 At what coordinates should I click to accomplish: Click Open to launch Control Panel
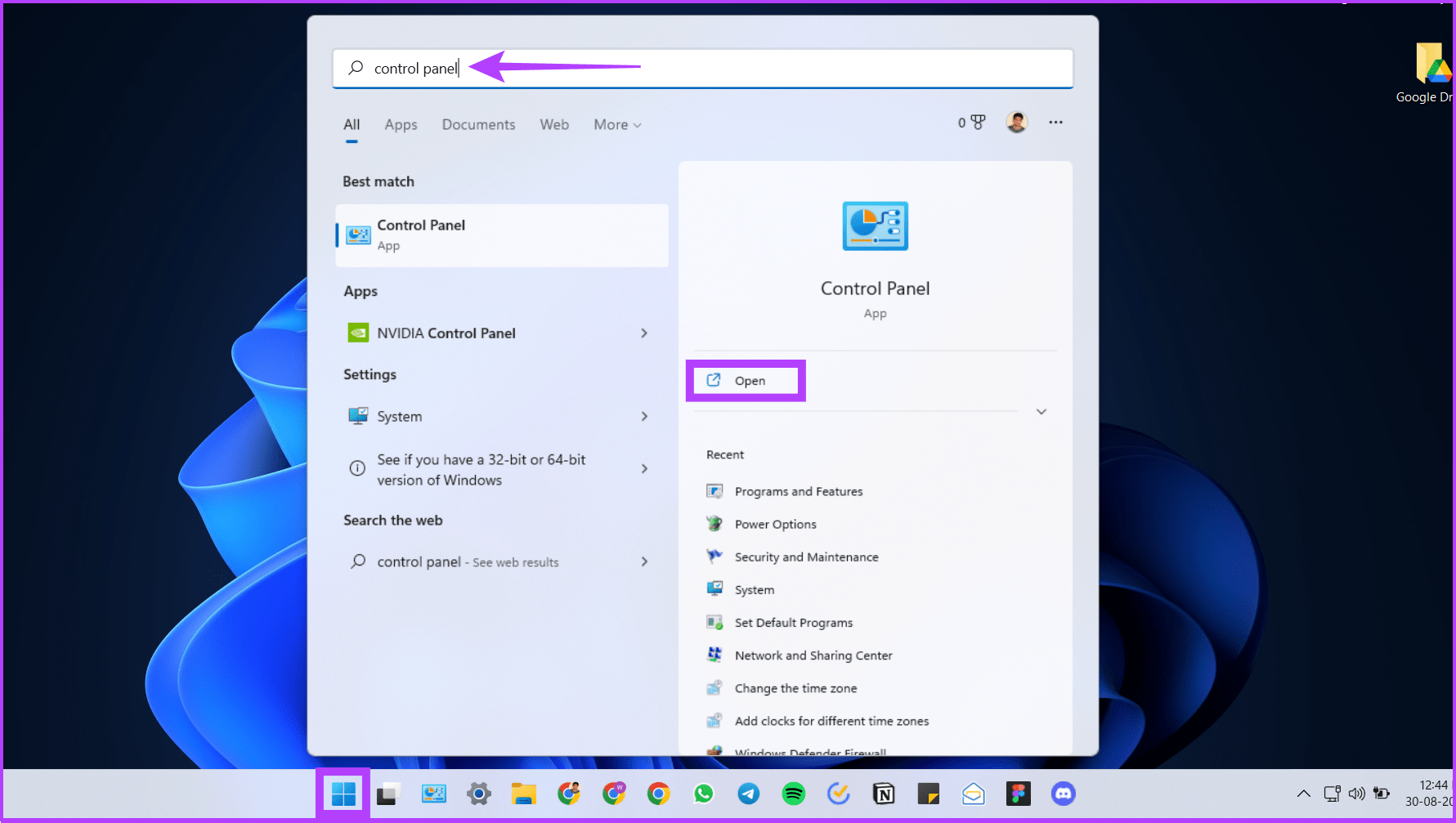(x=745, y=380)
